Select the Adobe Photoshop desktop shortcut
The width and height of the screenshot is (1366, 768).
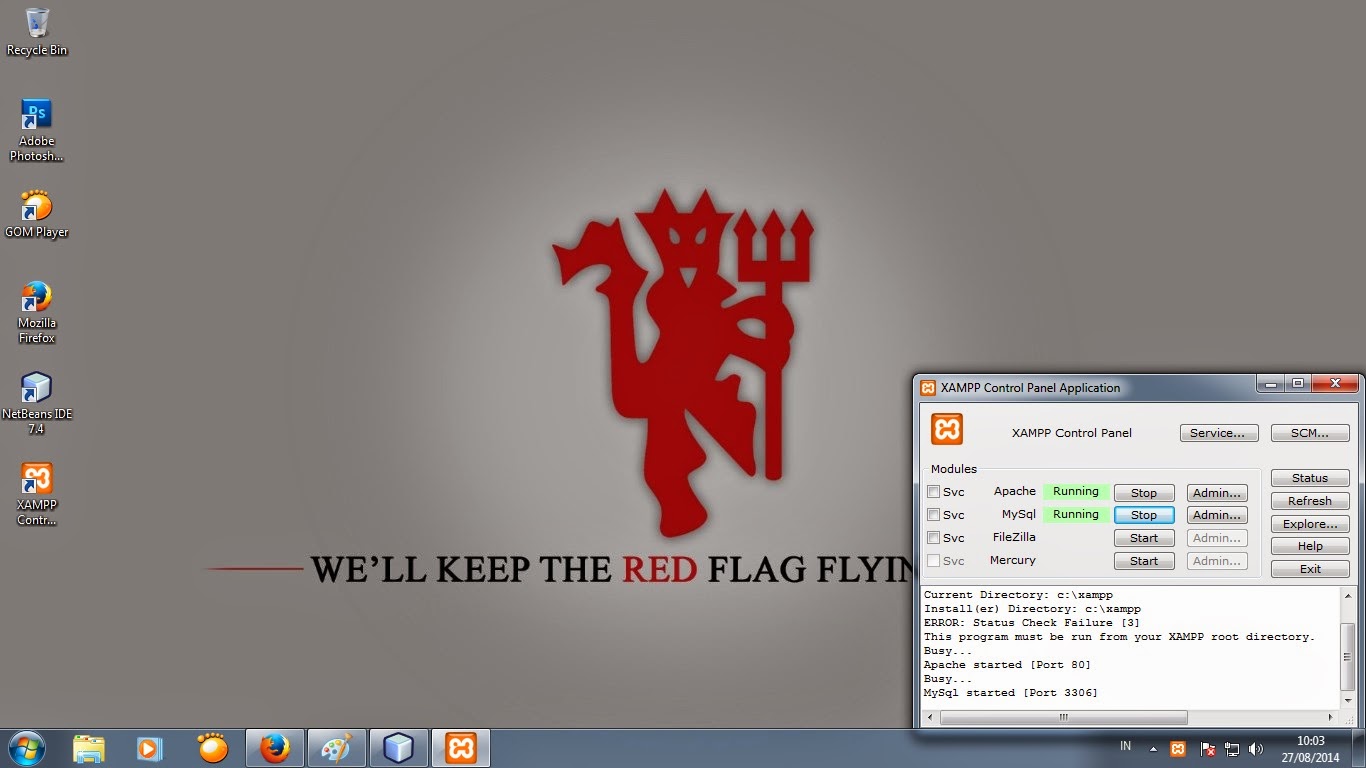37,130
